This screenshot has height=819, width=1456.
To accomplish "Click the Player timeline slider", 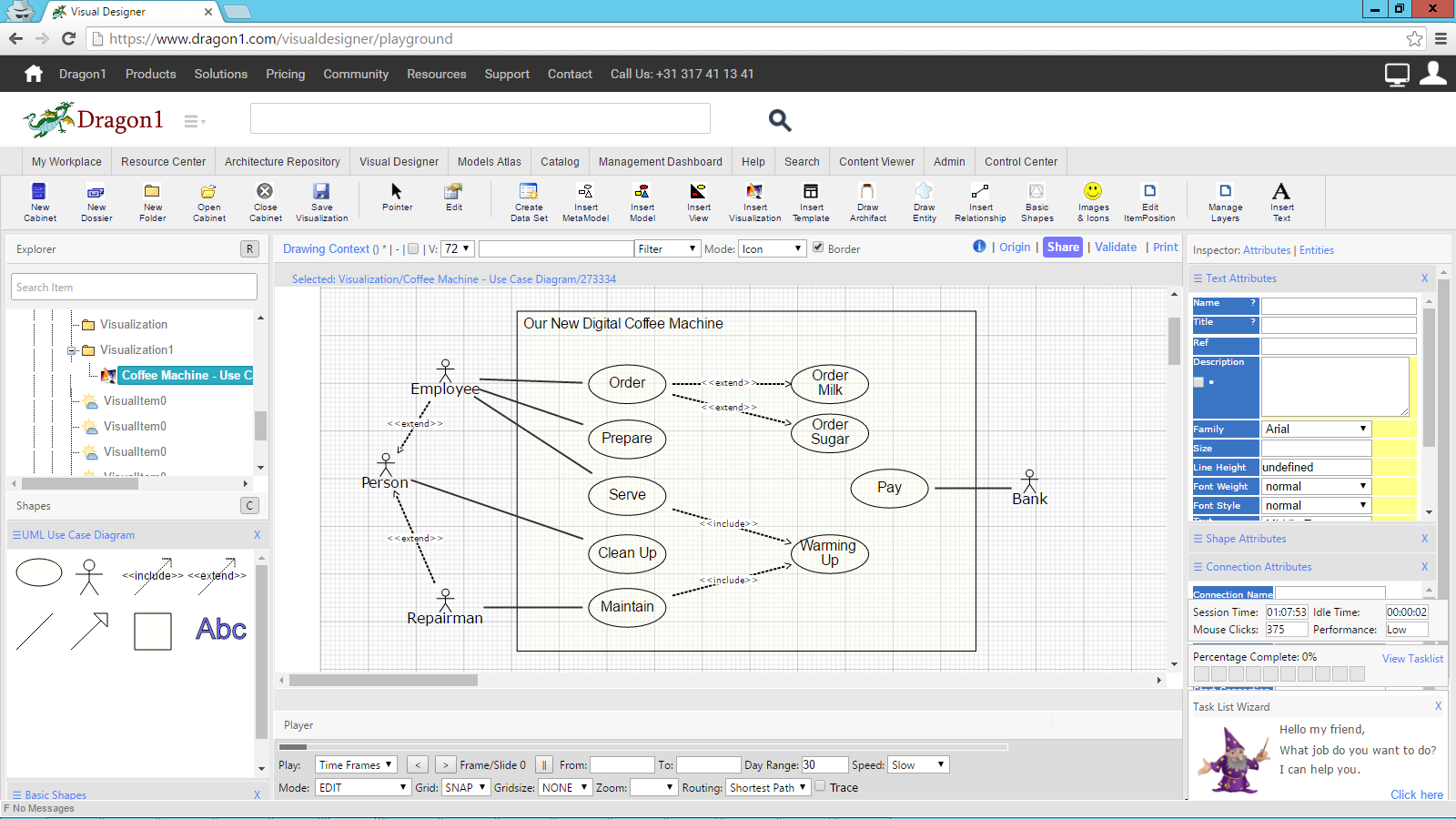I will pyautogui.click(x=643, y=747).
